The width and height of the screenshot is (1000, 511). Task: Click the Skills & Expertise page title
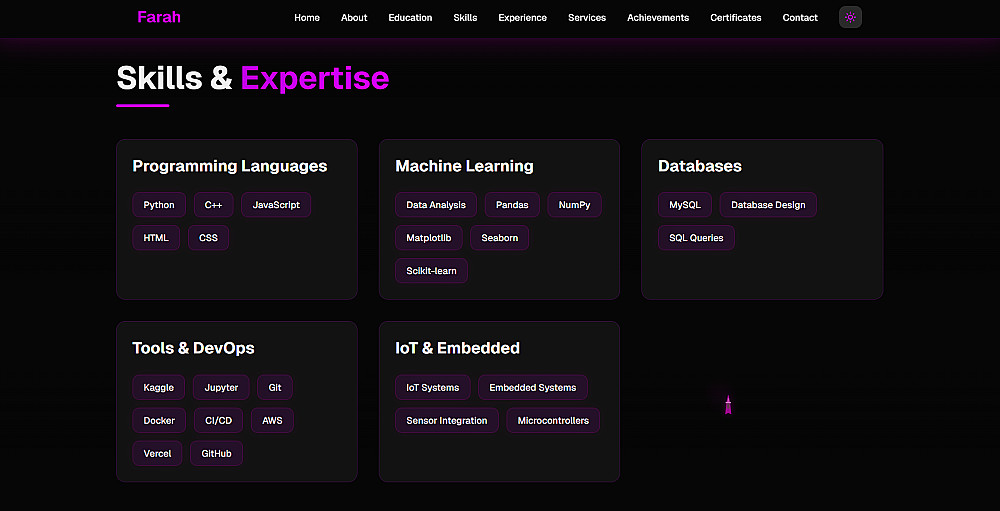point(253,78)
